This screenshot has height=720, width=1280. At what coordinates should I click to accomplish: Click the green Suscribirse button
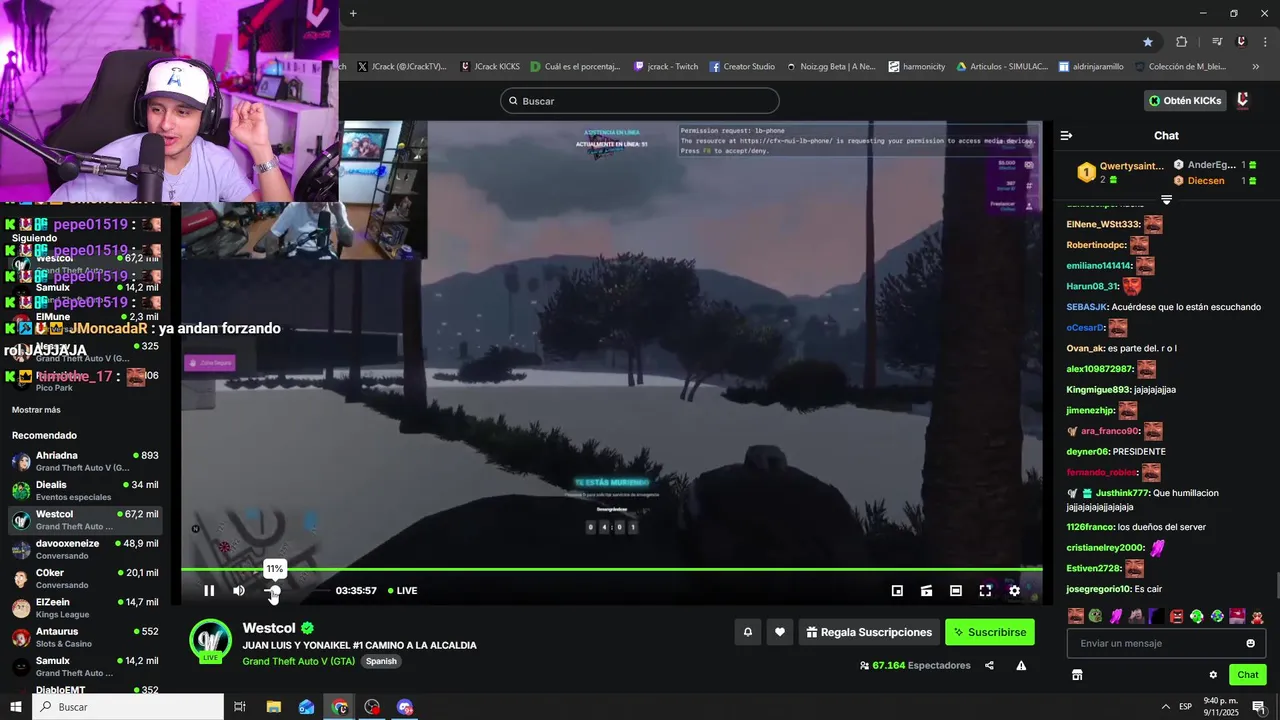click(x=990, y=632)
